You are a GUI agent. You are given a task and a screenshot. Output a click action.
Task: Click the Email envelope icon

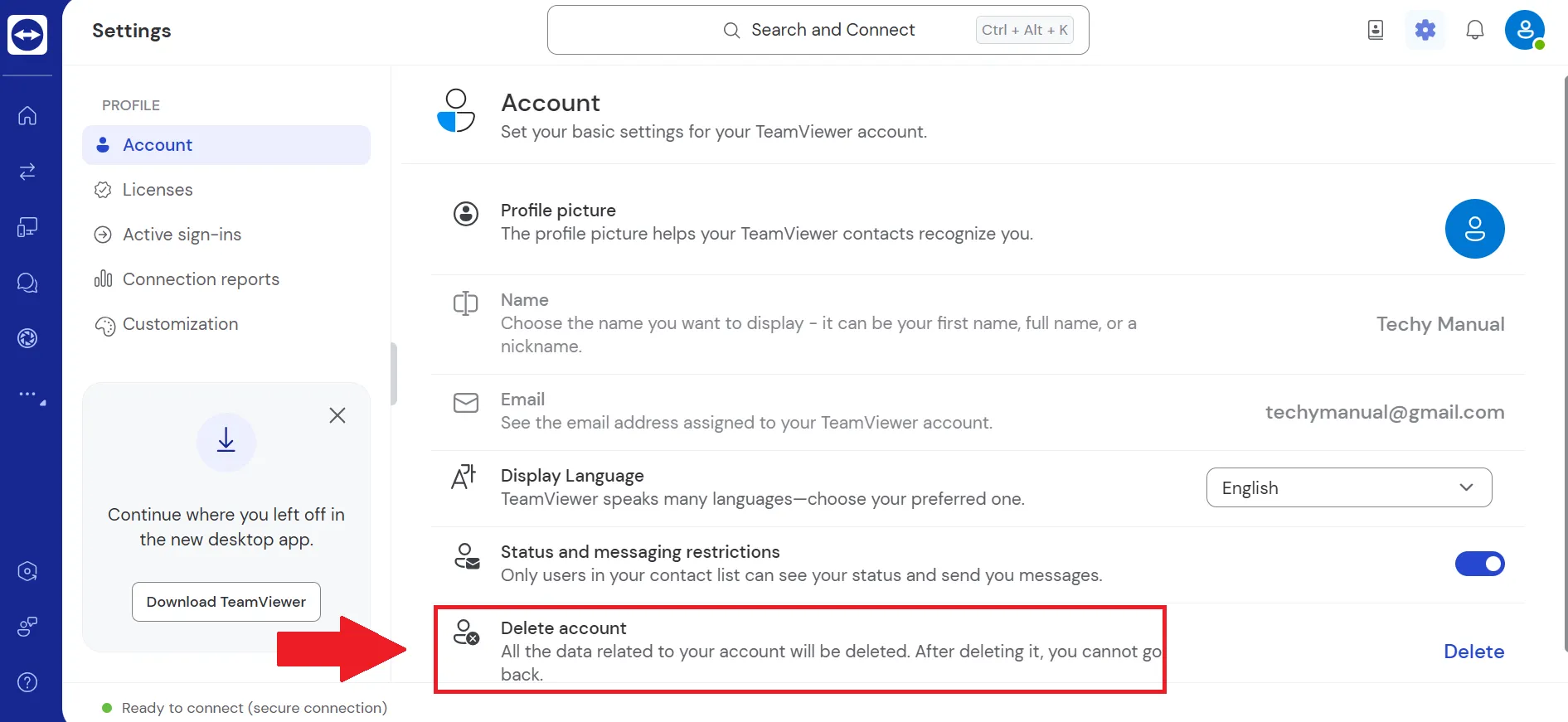(466, 403)
